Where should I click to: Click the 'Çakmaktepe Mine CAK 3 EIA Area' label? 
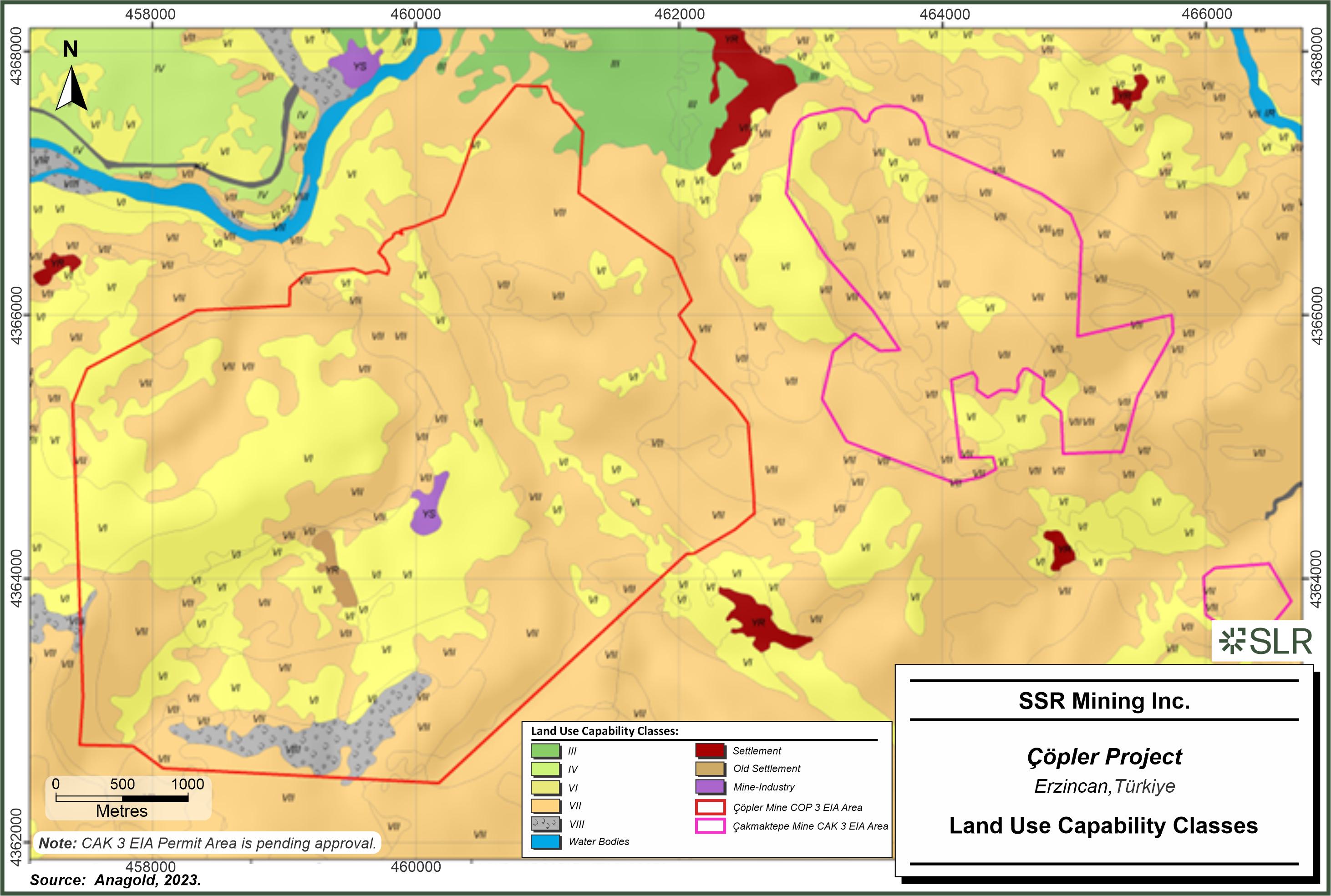coord(811,826)
